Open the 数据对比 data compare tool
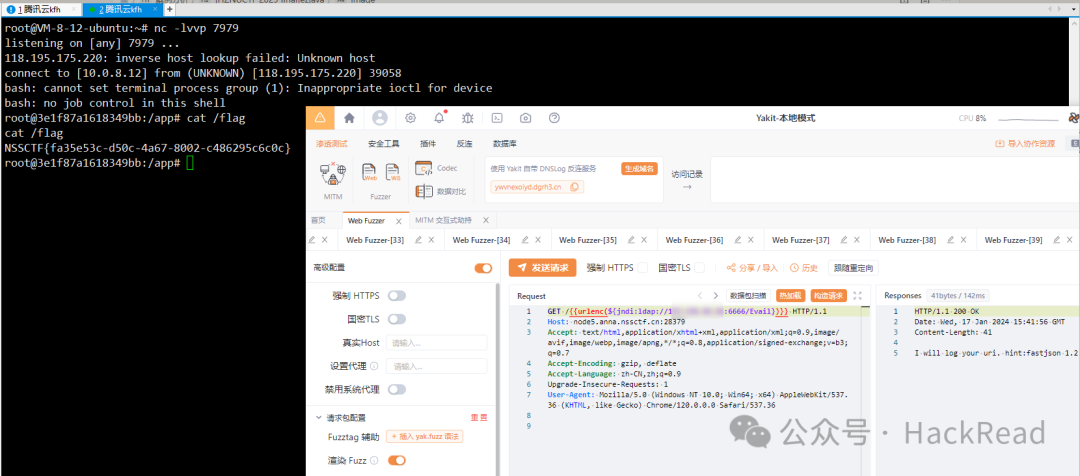The height and width of the screenshot is (476, 1080). coord(441,192)
